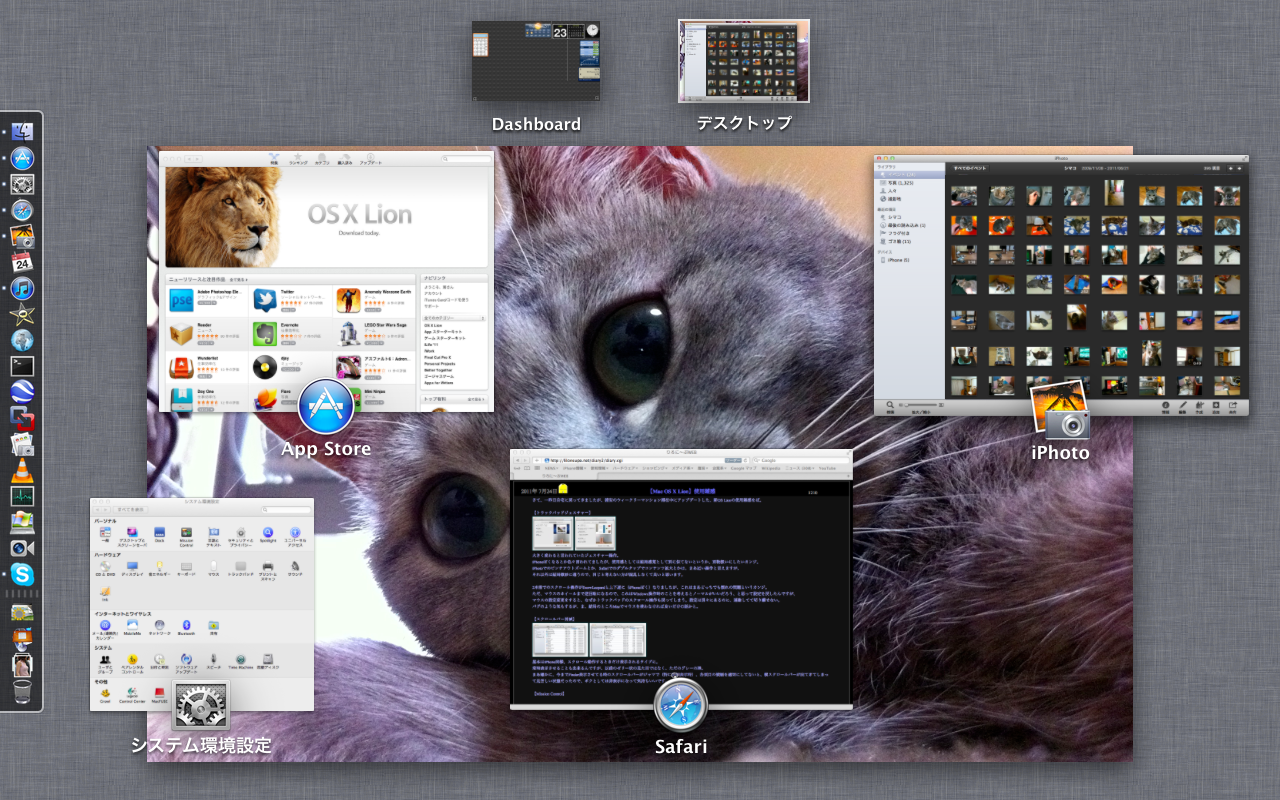Click the Safari compass badge icon

click(x=681, y=706)
